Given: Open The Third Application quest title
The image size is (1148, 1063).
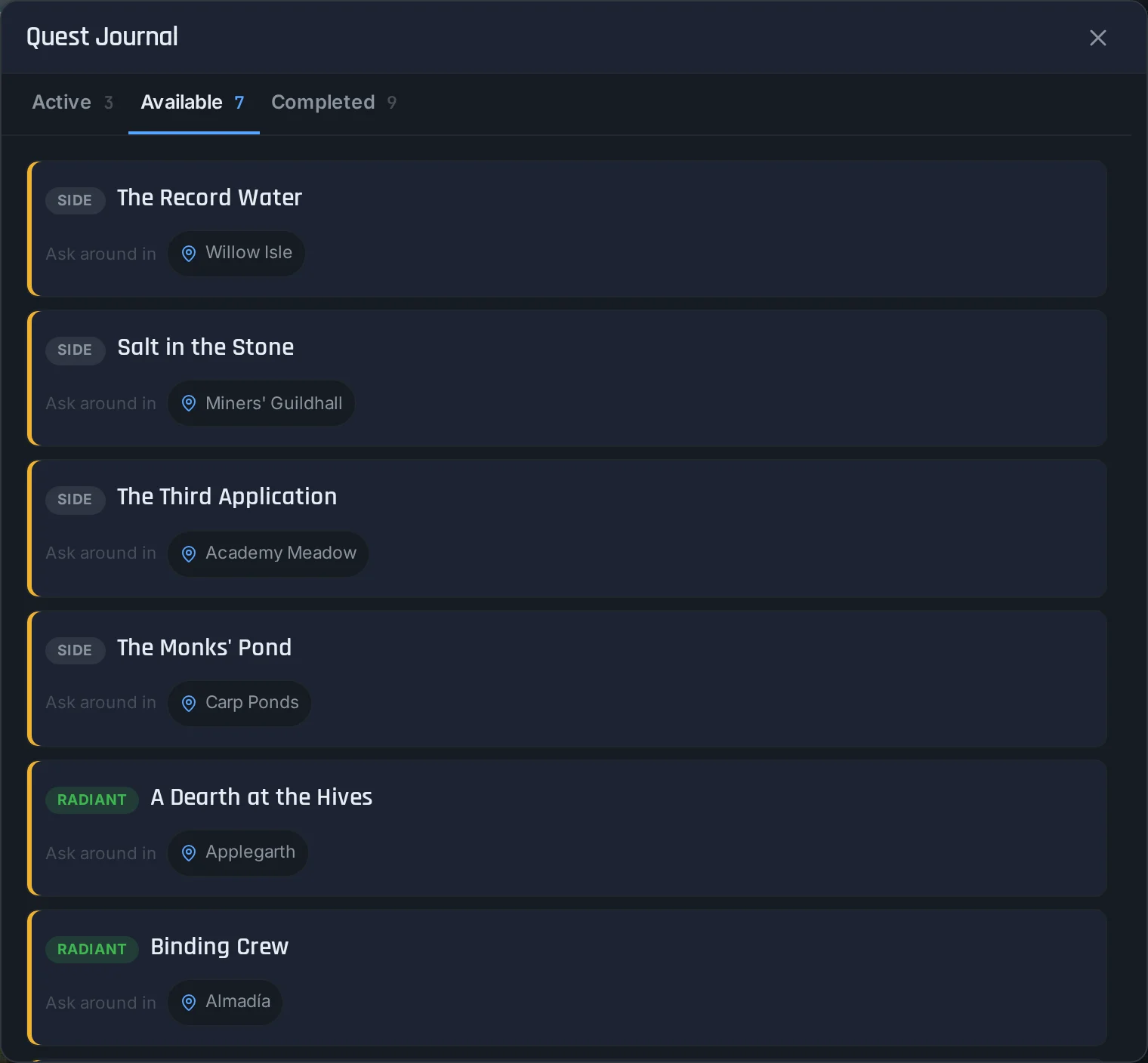Looking at the screenshot, I should pyautogui.click(x=227, y=497).
